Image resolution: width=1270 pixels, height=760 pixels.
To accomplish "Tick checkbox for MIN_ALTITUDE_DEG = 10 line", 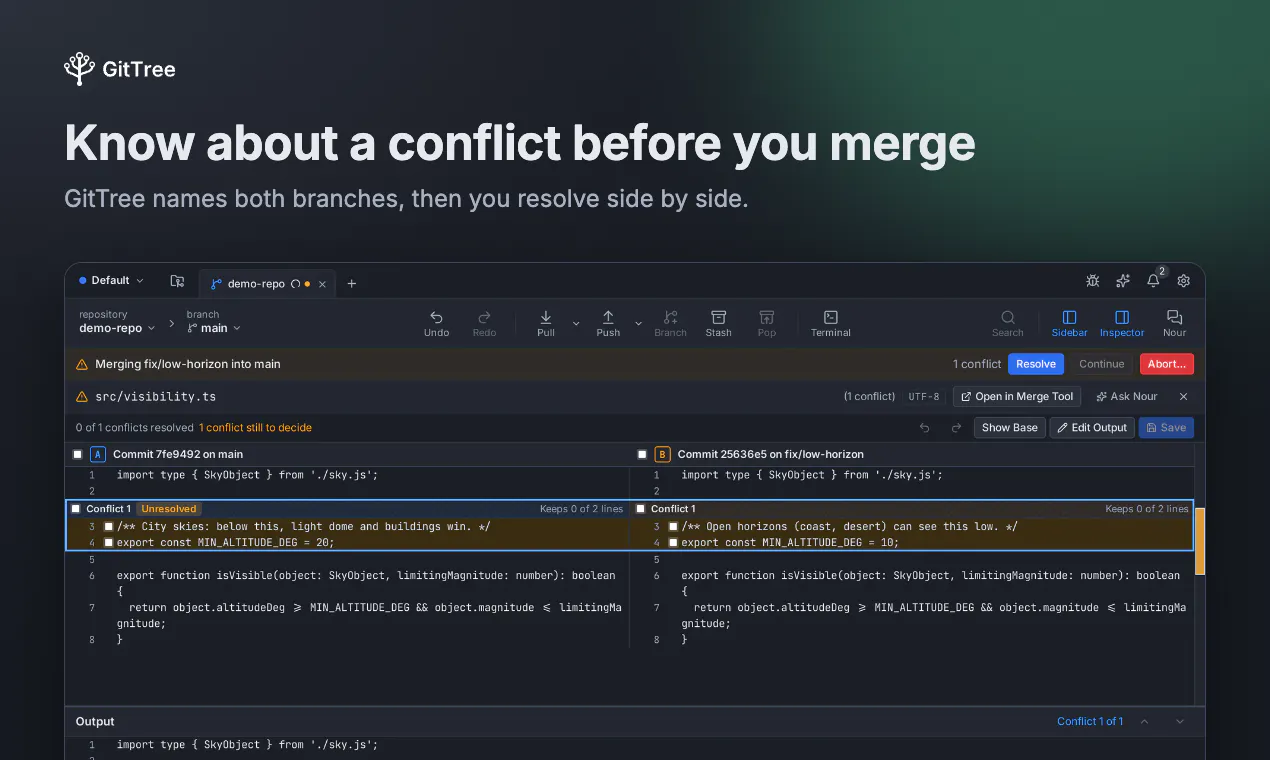I will pos(673,542).
